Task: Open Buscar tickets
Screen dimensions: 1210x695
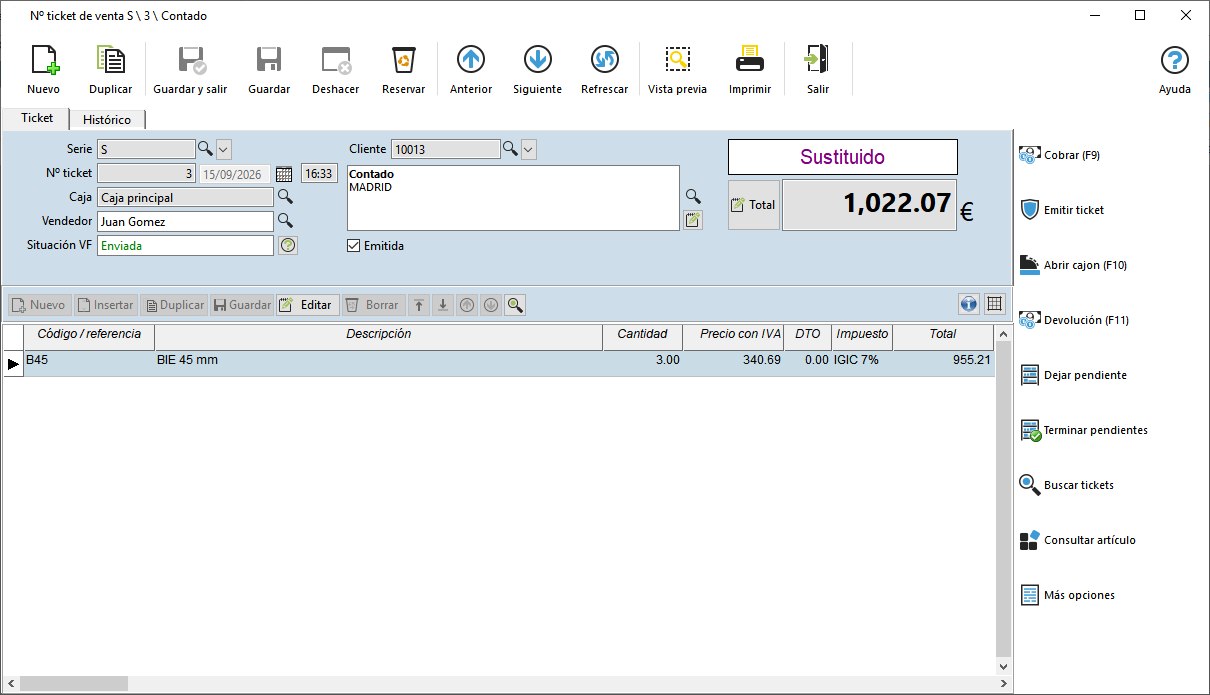Action: click(x=1066, y=485)
